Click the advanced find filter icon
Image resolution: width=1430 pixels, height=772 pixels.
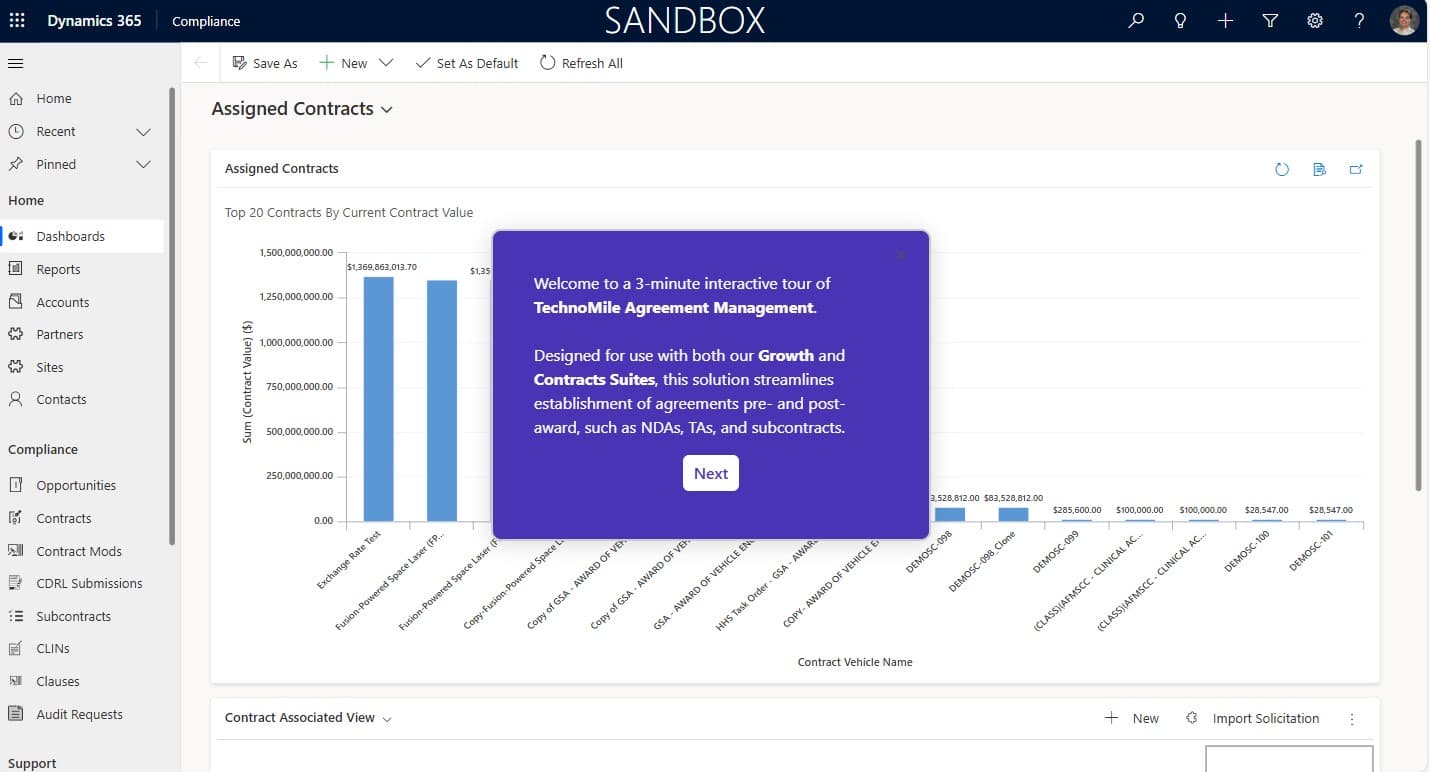point(1270,21)
